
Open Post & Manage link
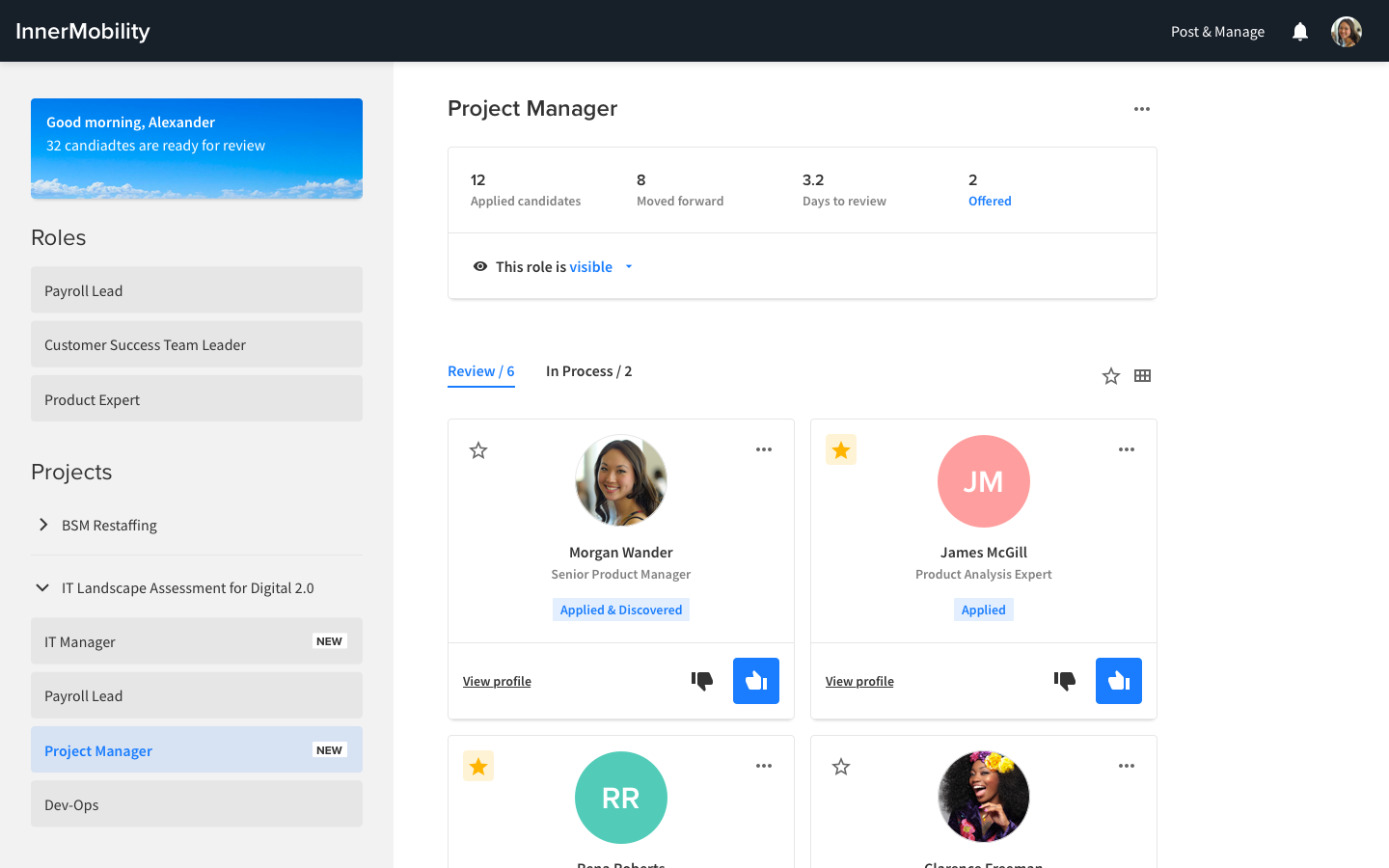click(x=1217, y=32)
